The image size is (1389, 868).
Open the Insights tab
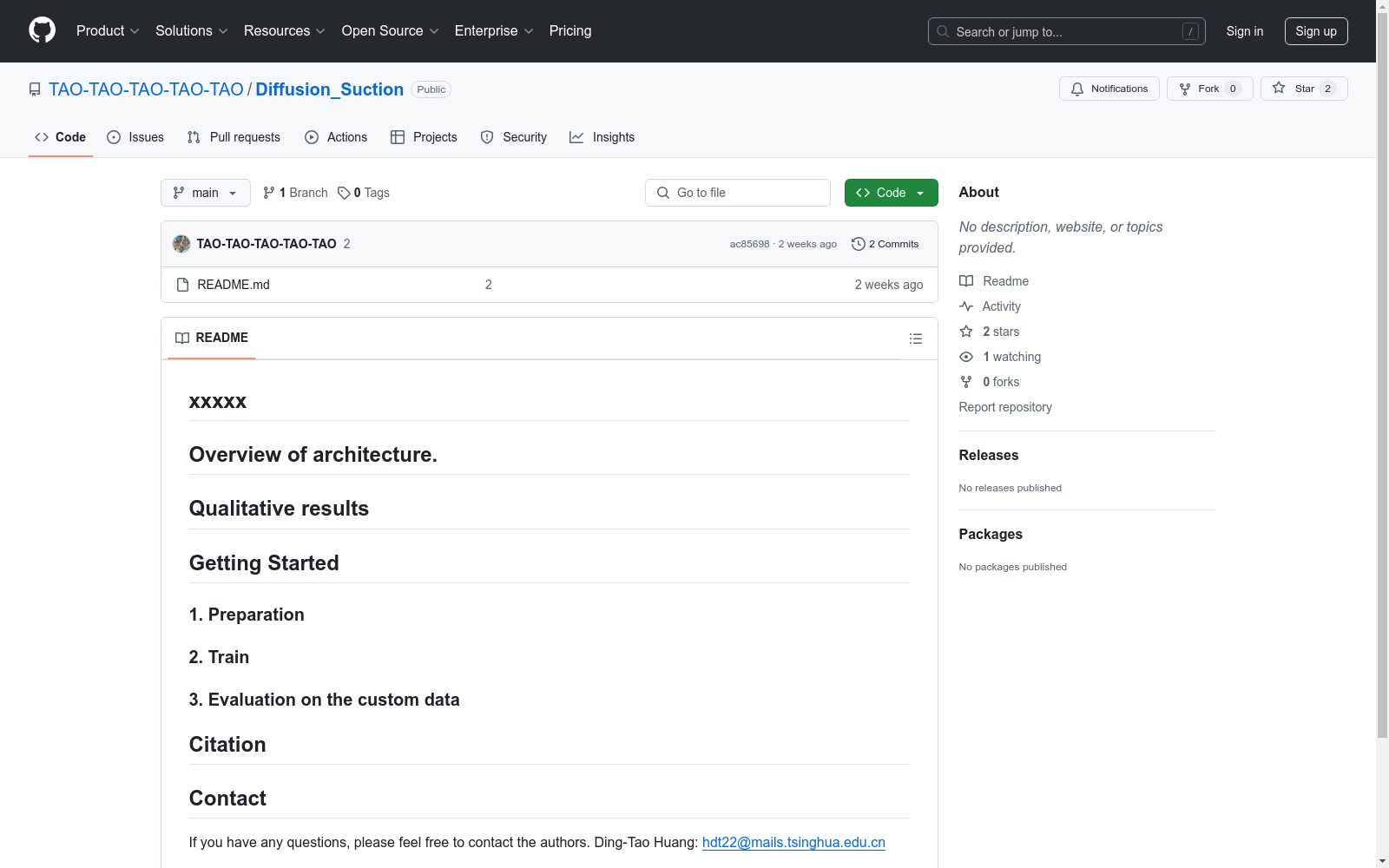[602, 137]
